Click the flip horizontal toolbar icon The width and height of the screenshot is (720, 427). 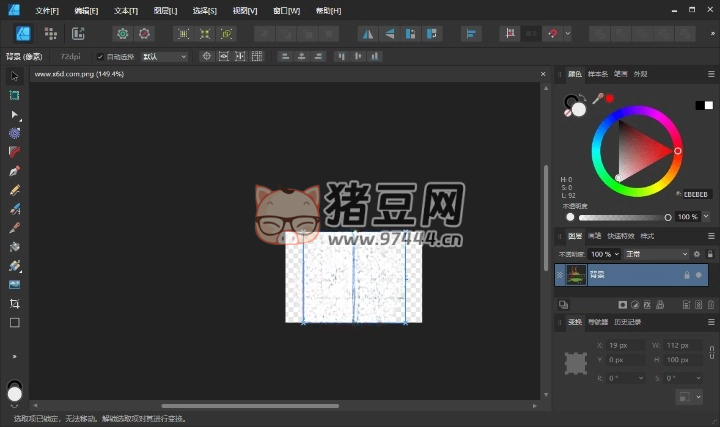367,33
